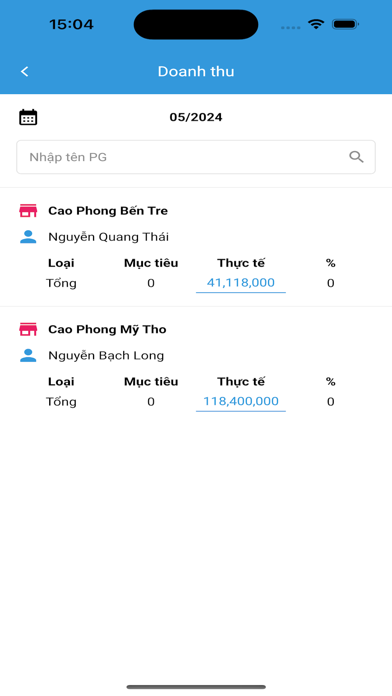392x696 pixels.
Task: Tap the name Nguyễn Bạch Long
Action: [106, 356]
